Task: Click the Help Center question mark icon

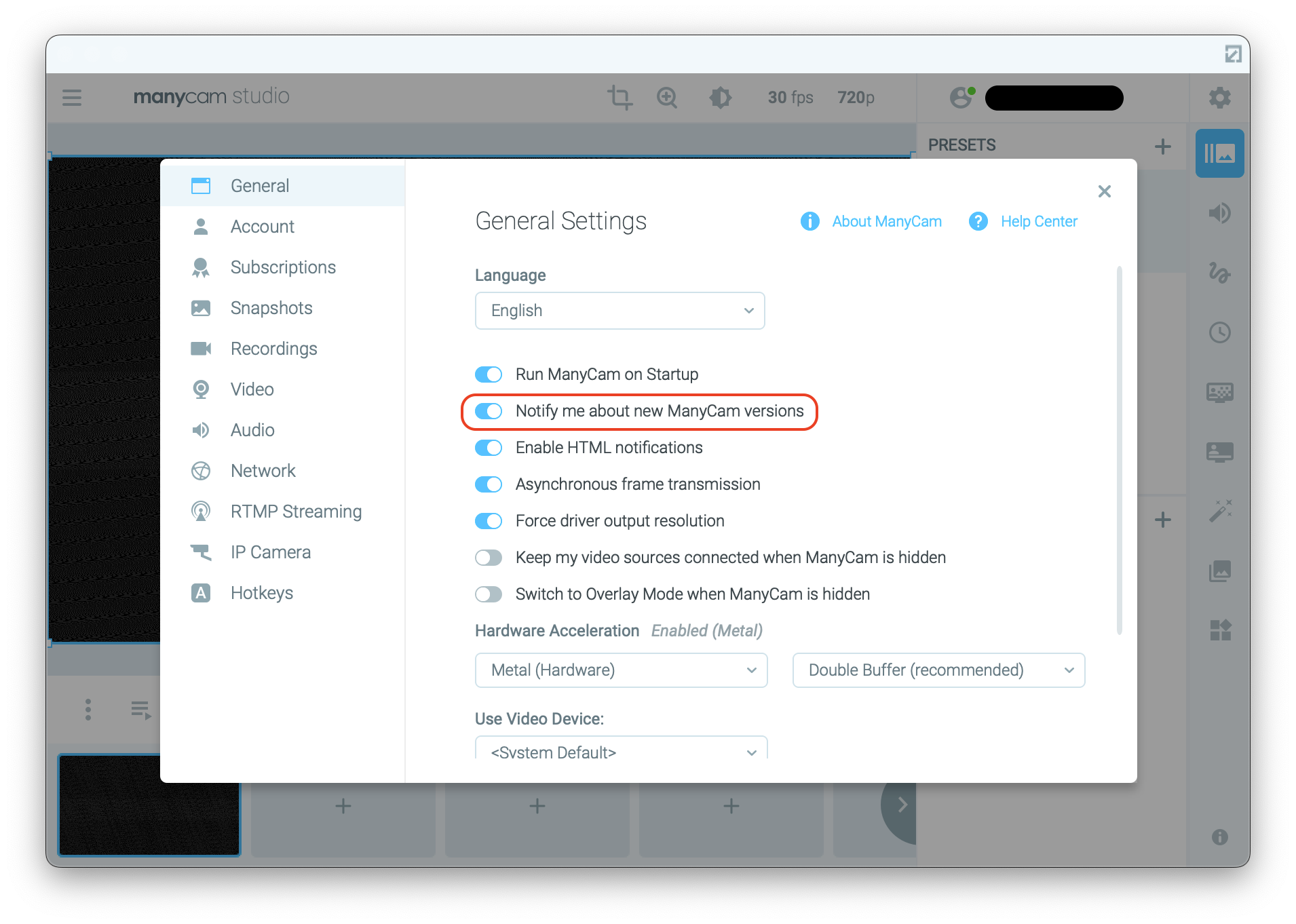Action: click(978, 221)
